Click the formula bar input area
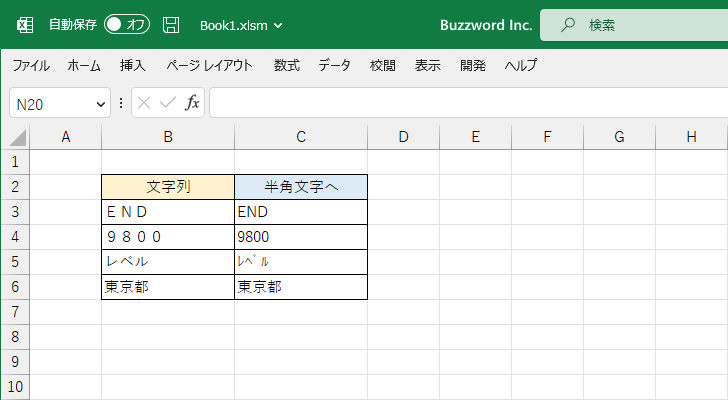This screenshot has height=400, width=728. 468,103
